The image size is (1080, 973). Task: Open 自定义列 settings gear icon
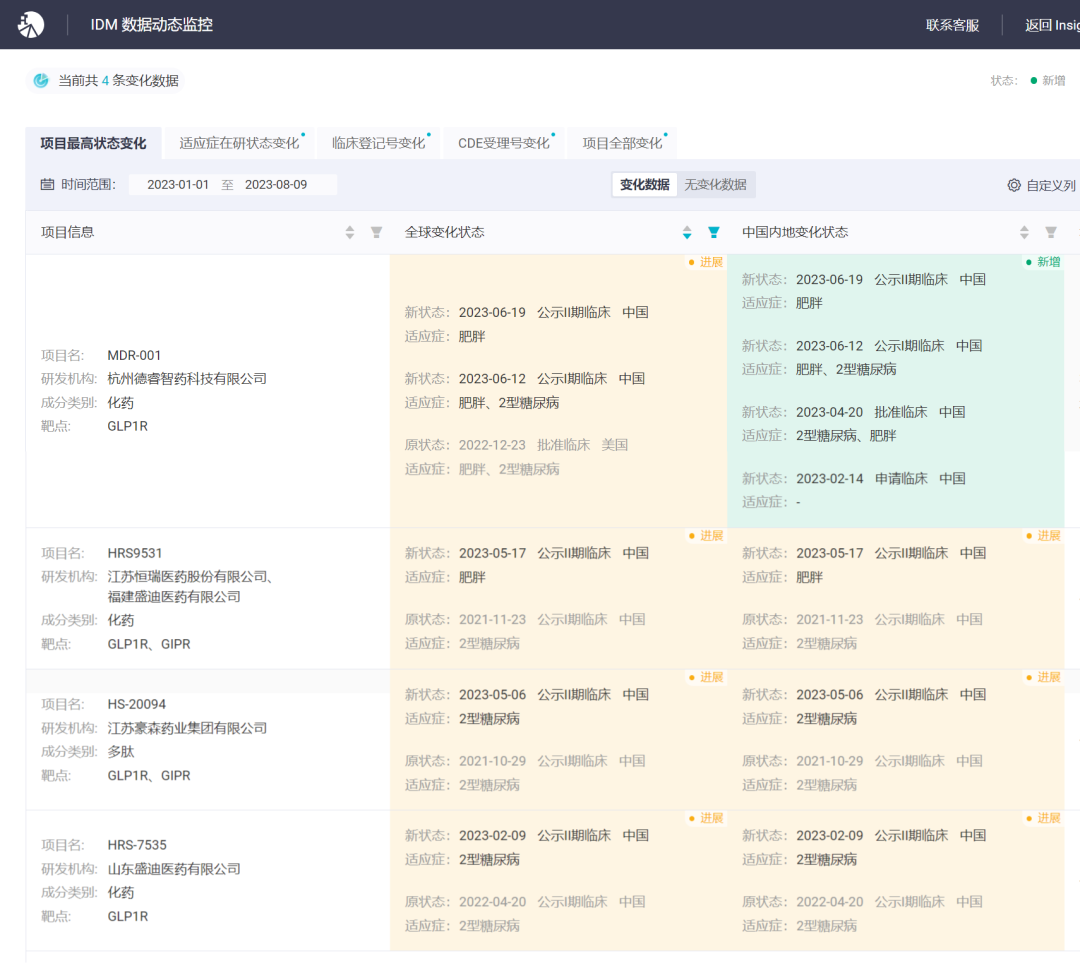click(1014, 185)
